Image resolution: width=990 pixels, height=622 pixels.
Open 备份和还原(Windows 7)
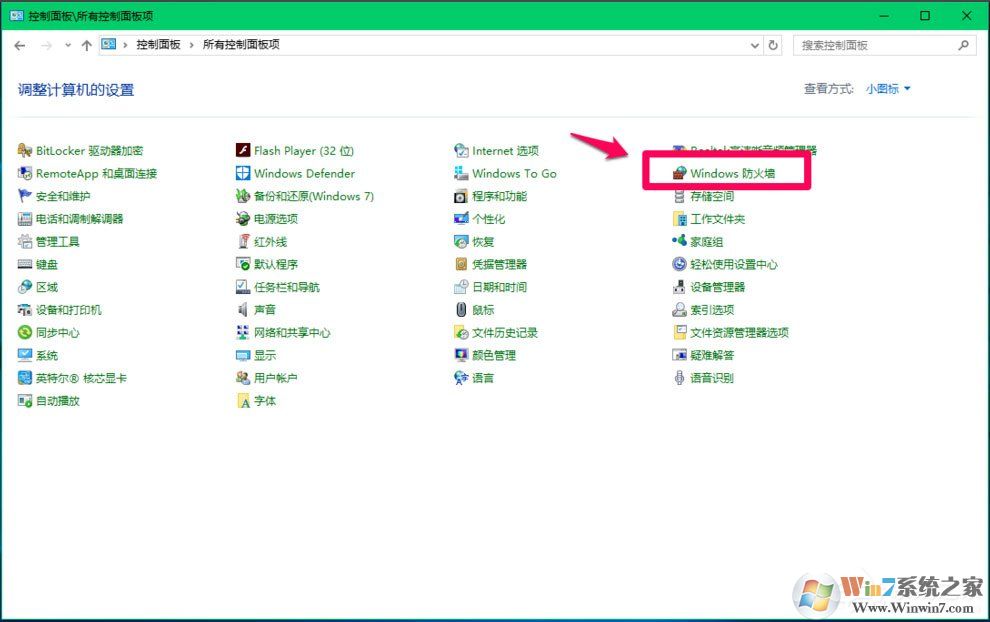(312, 196)
